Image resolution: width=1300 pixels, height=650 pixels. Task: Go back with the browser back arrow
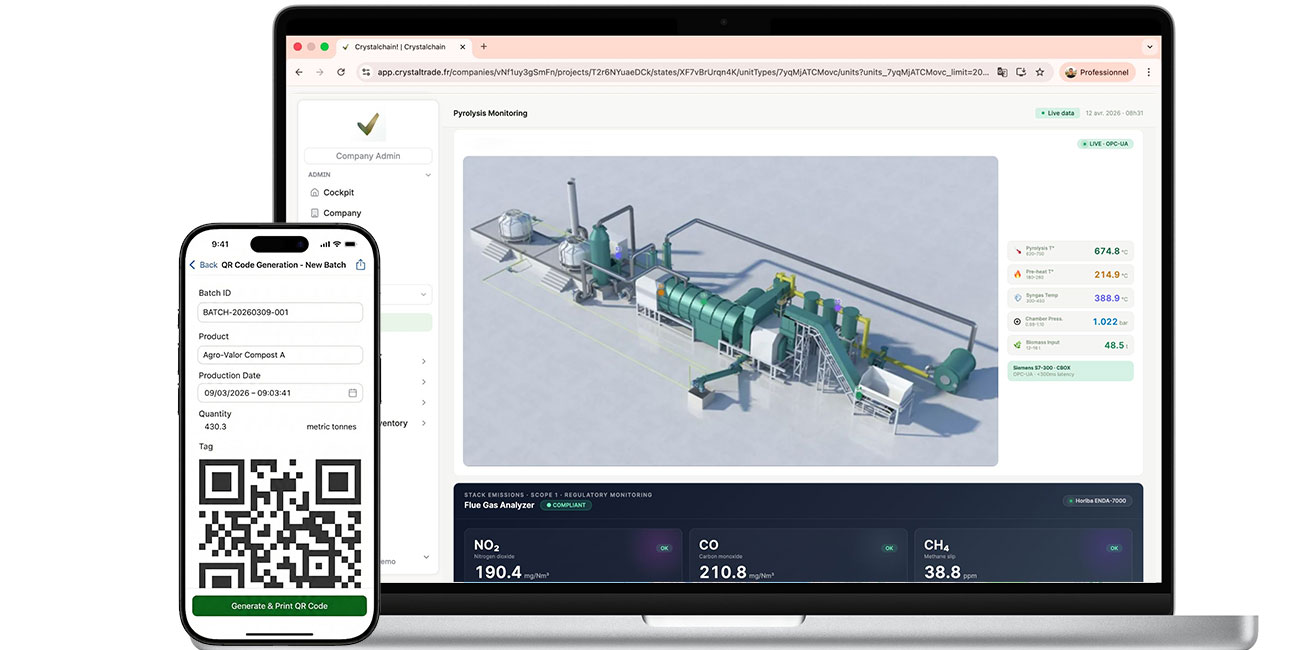(299, 72)
